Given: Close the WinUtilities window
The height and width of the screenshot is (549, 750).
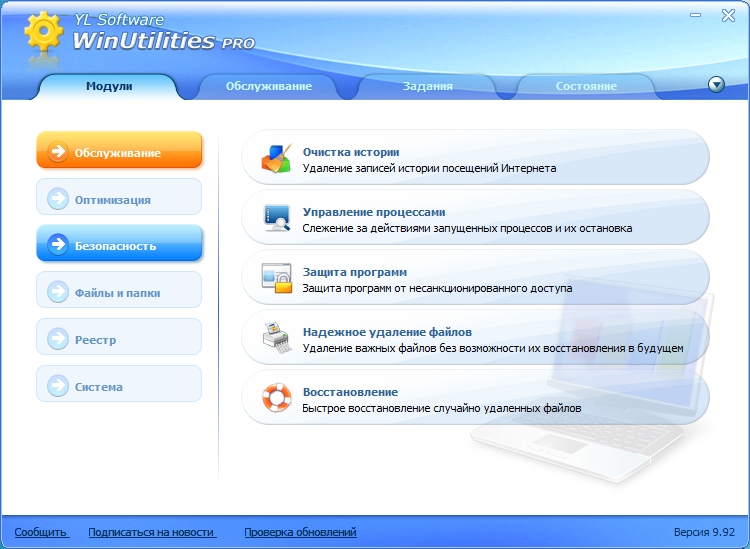Looking at the screenshot, I should [x=728, y=15].
